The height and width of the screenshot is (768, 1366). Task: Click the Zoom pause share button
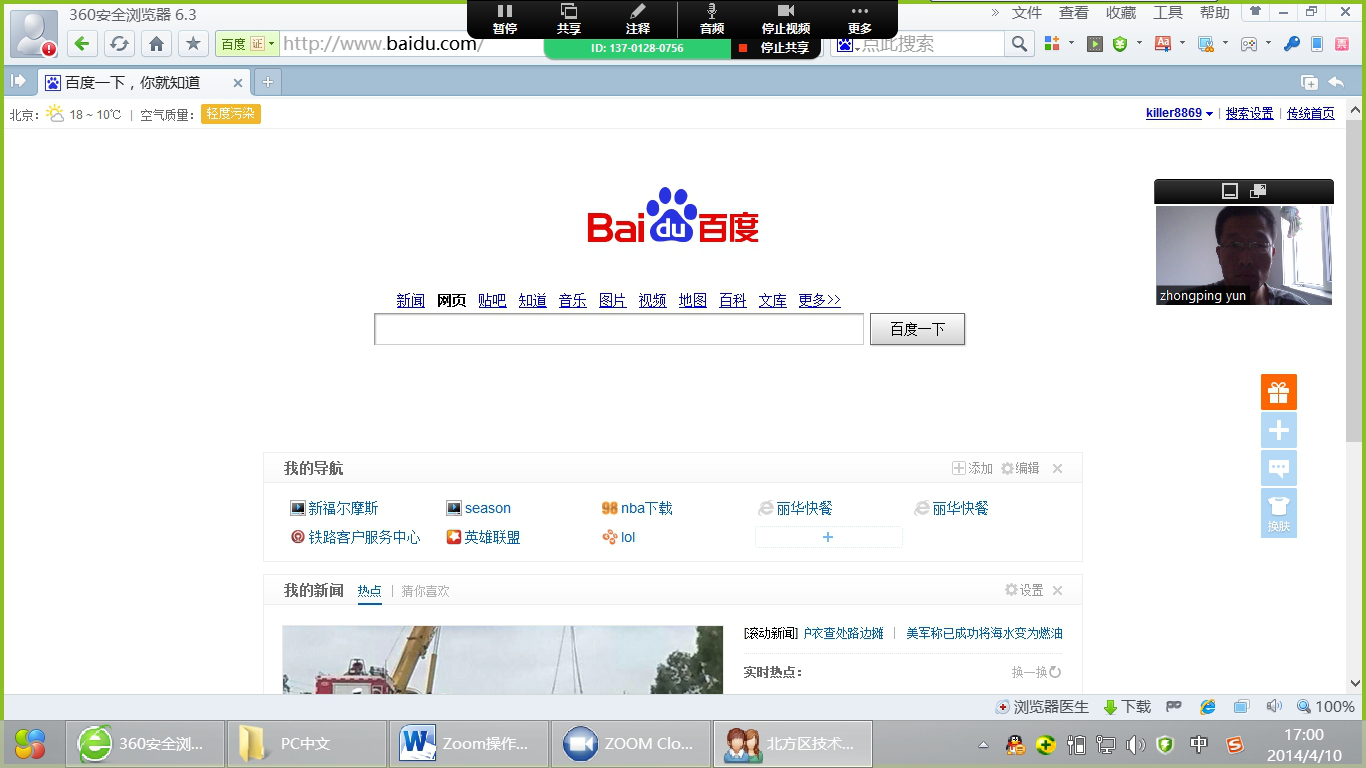pos(505,19)
